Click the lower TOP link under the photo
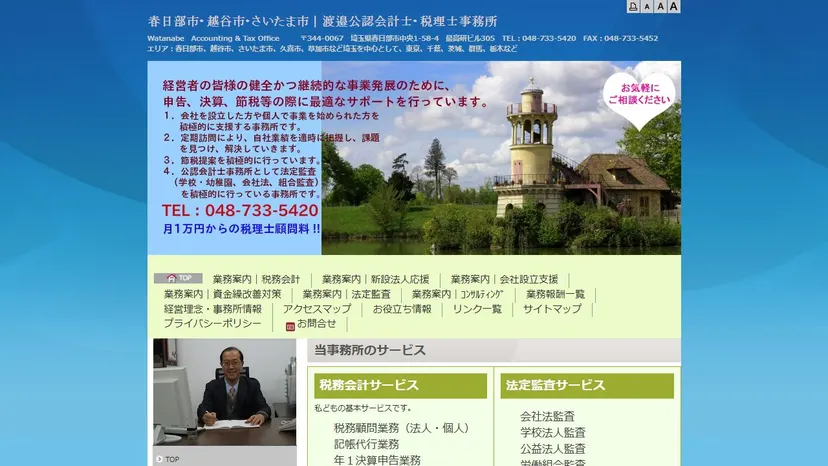This screenshot has width=828, height=466. click(x=172, y=459)
